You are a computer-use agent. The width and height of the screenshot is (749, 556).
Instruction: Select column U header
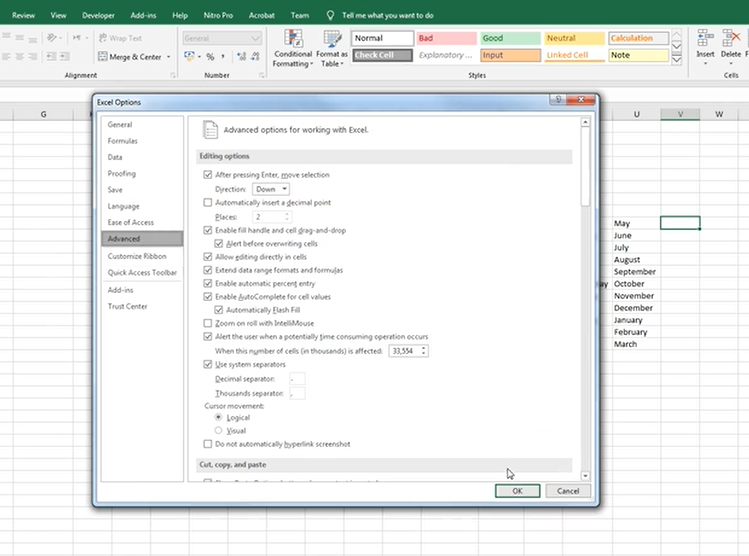(636, 114)
